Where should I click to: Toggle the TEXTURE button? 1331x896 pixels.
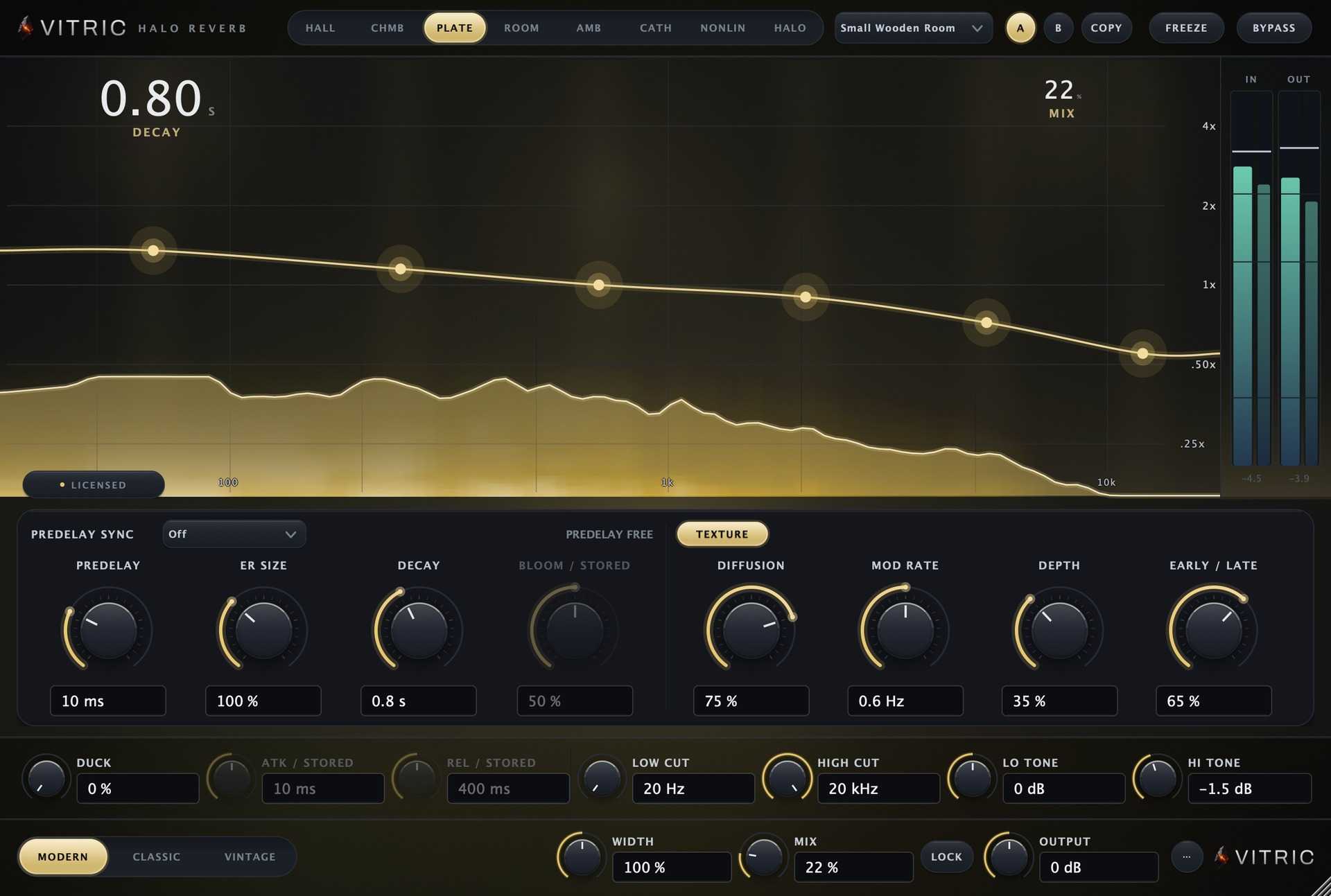click(x=722, y=534)
